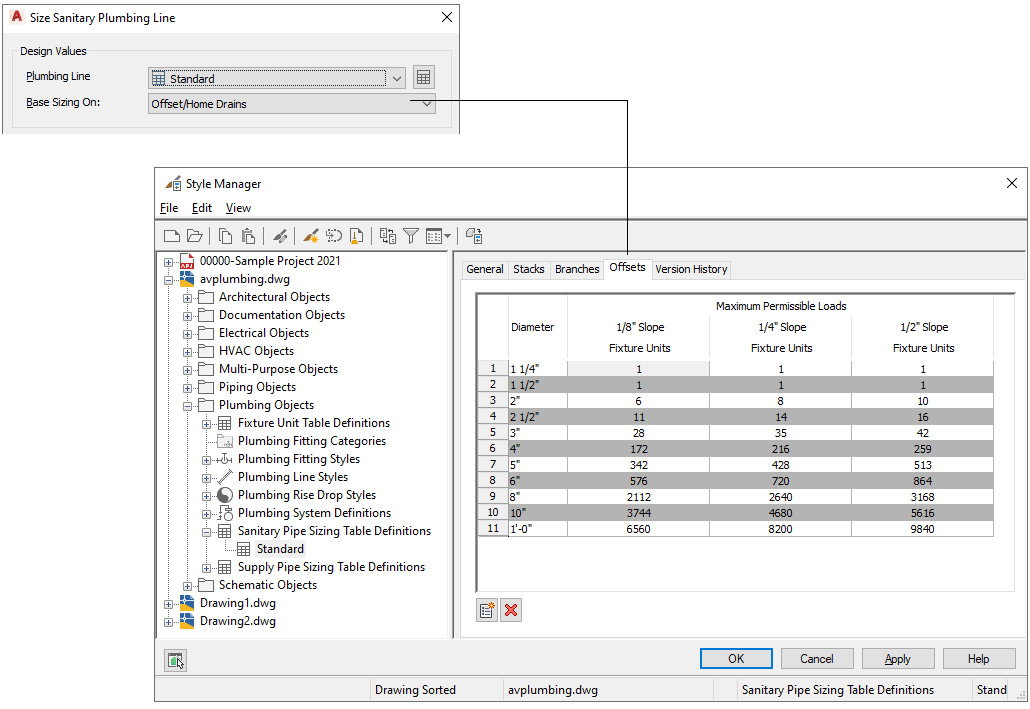Click the avplumbing.dwg drawing file icon
Image resolution: width=1030 pixels, height=709 pixels.
(x=187, y=279)
